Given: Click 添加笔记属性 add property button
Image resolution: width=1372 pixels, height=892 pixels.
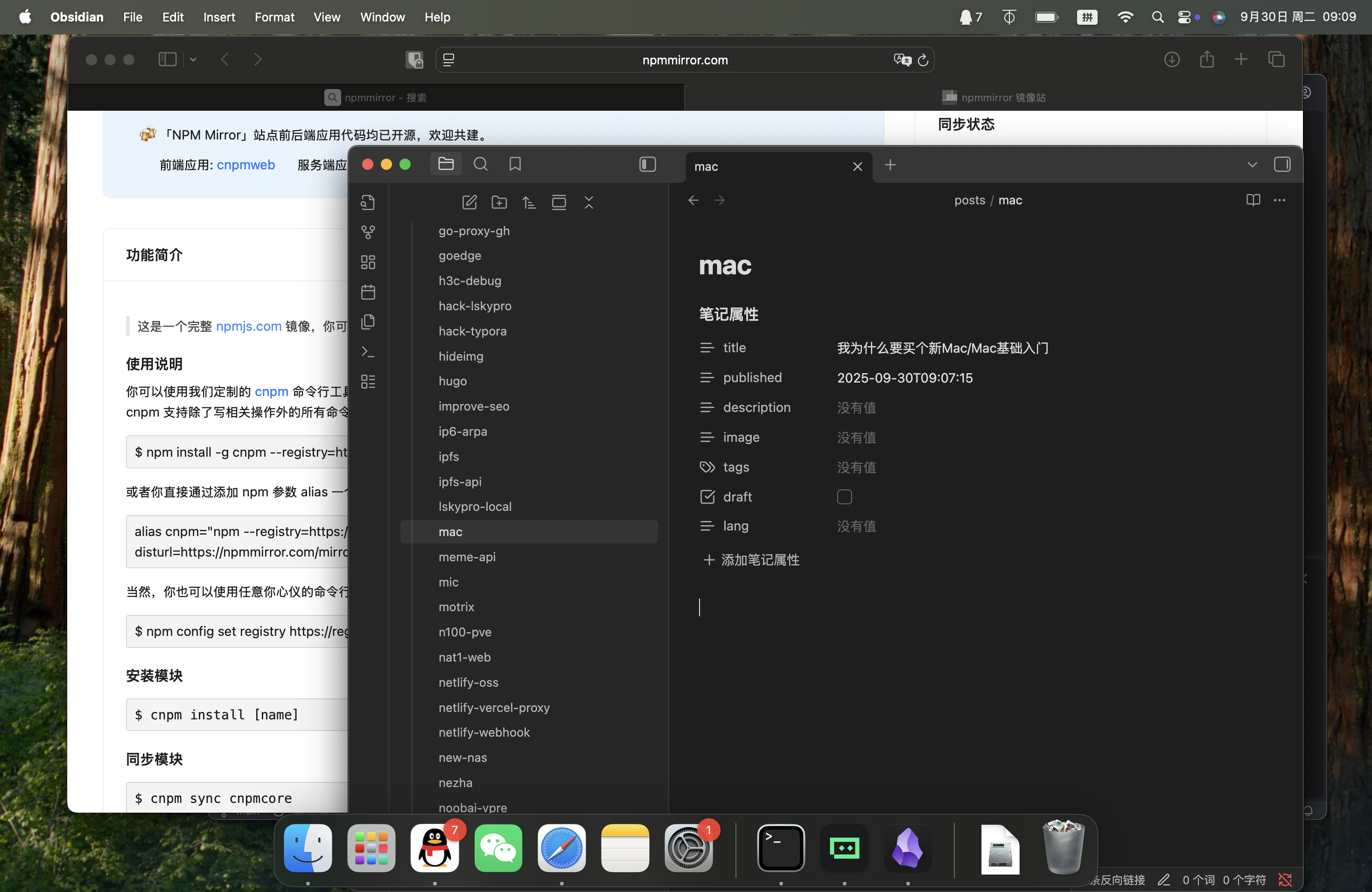Looking at the screenshot, I should tap(751, 559).
